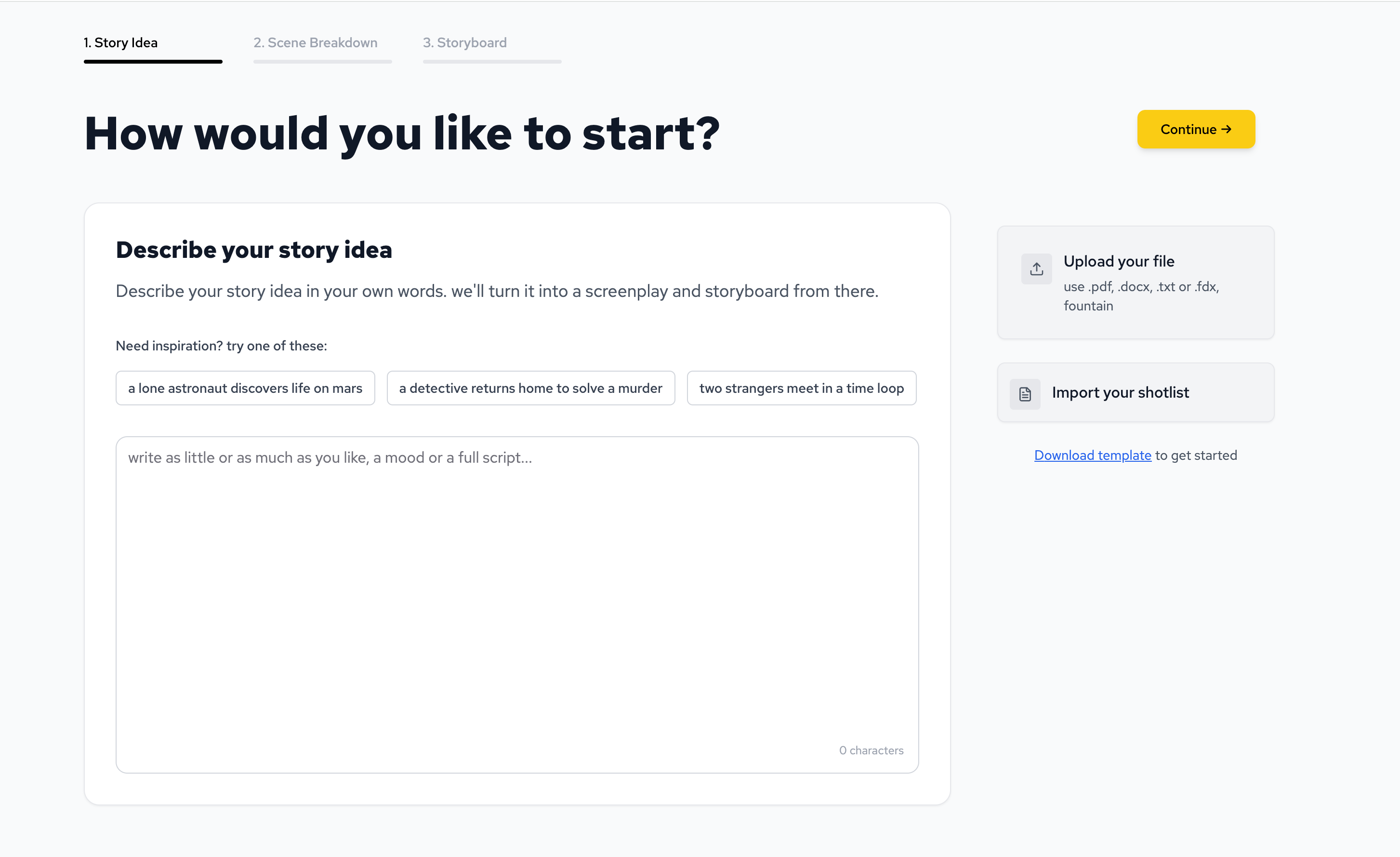The width and height of the screenshot is (1400, 857).
Task: Open the Upload your file panel
Action: click(1135, 282)
